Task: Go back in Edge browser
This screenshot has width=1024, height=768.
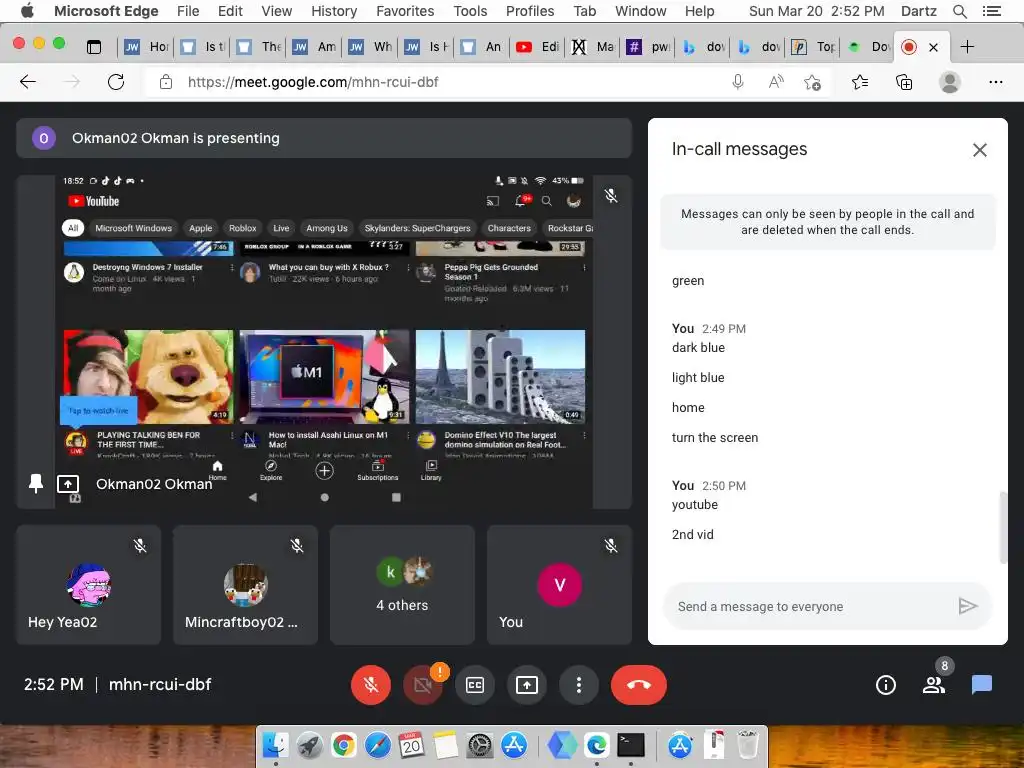Action: click(27, 82)
